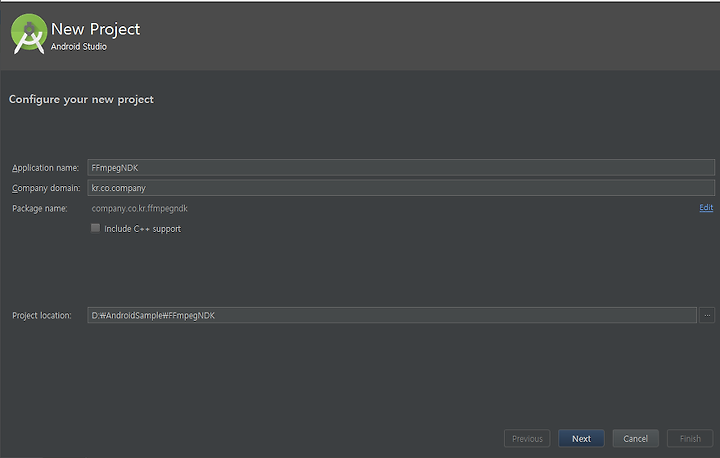Image resolution: width=720 pixels, height=458 pixels.
Task: Click the greyed-out Finish button
Action: pyautogui.click(x=690, y=438)
